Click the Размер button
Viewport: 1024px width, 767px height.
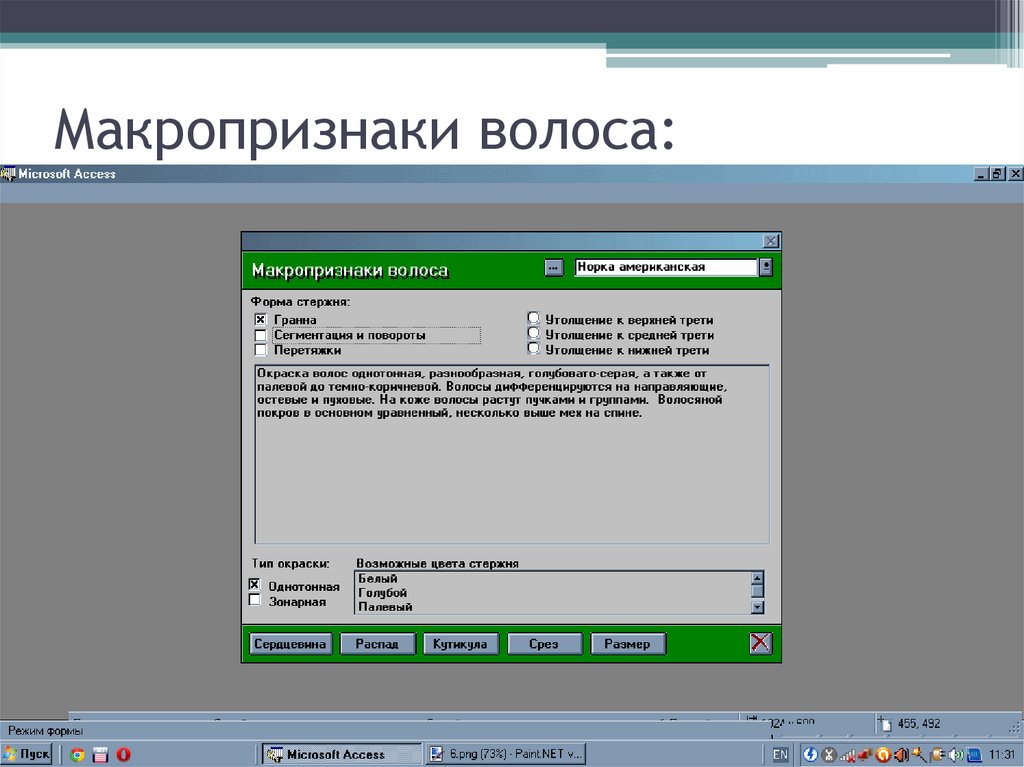tap(628, 643)
